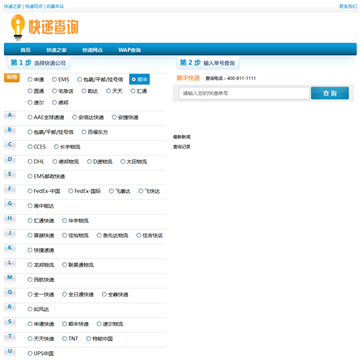Click the 最新新闻 text
Viewport: 360px width, 360px height.
(182, 137)
